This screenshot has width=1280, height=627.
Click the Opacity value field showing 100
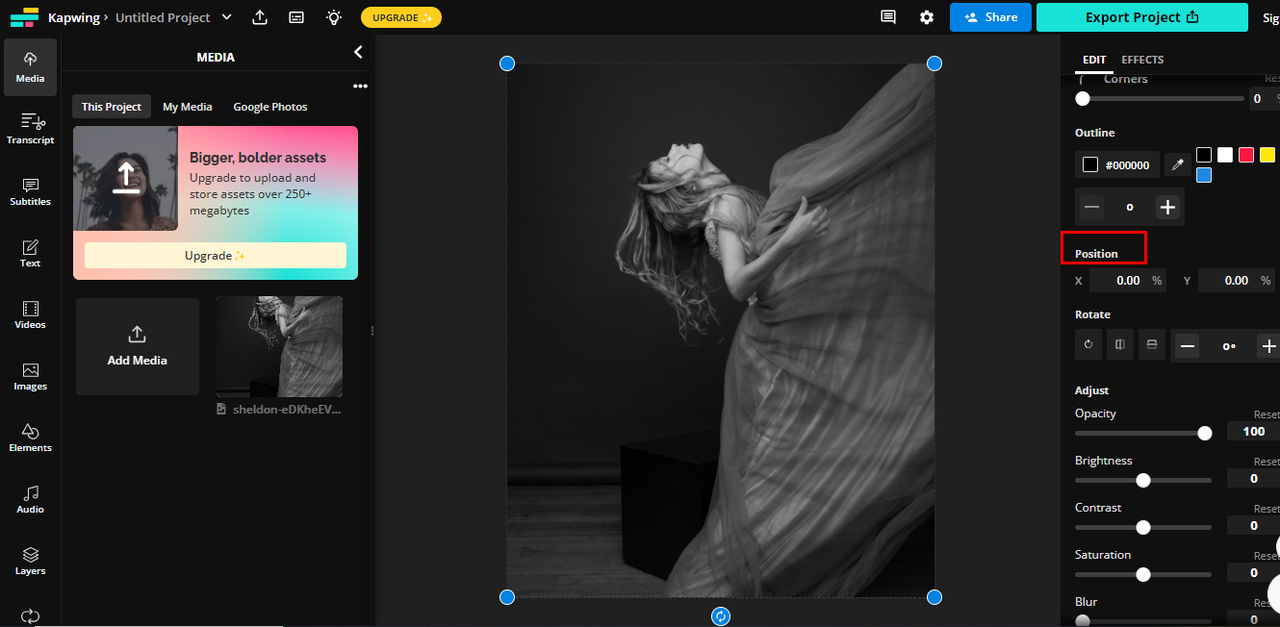click(1253, 432)
